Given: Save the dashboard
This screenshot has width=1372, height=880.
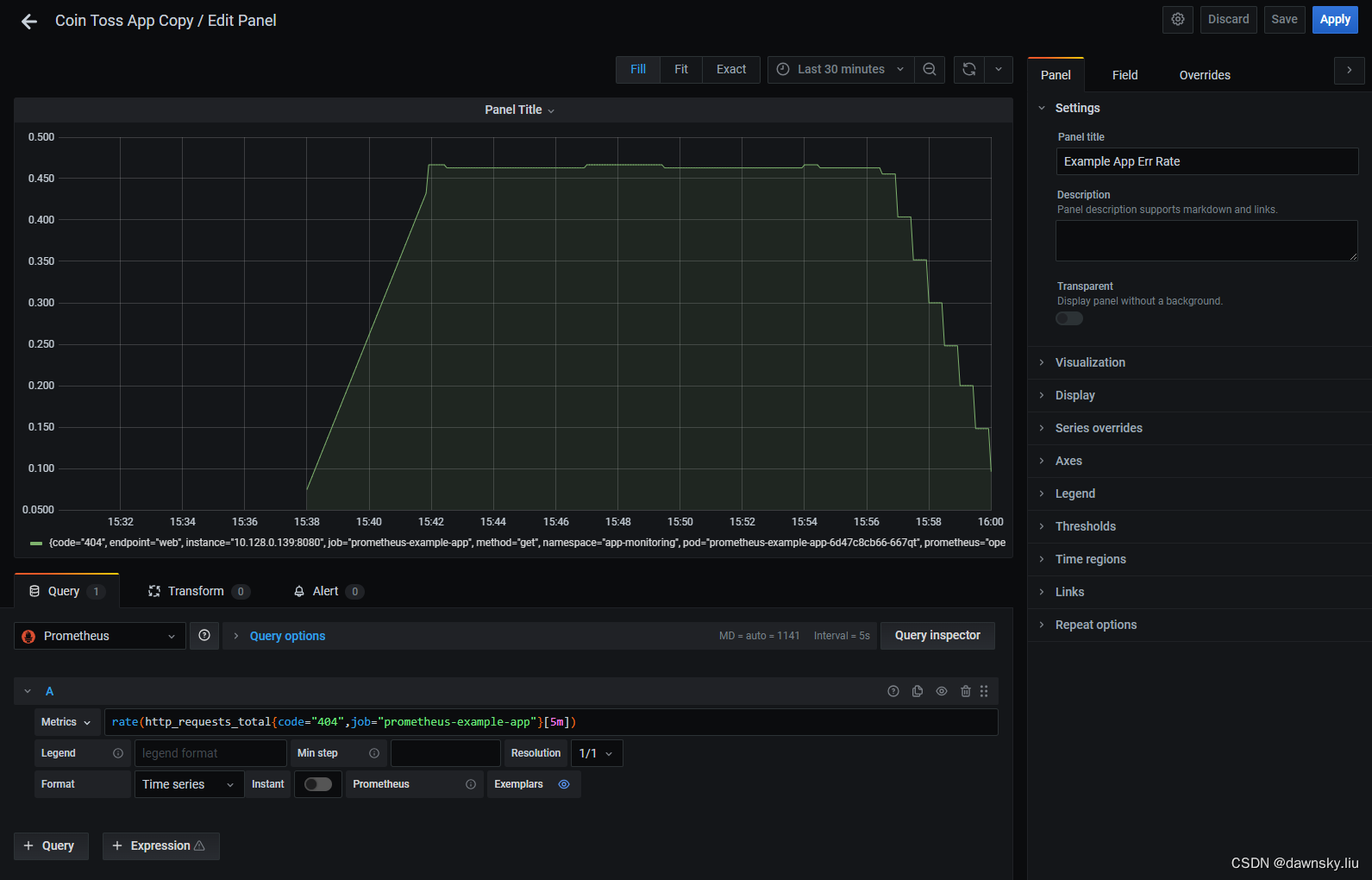Looking at the screenshot, I should coord(1284,19).
